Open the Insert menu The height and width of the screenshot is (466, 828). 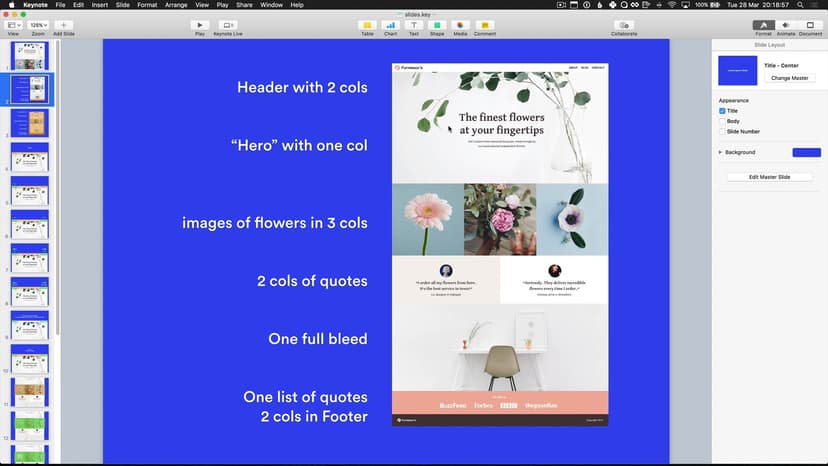tap(100, 5)
